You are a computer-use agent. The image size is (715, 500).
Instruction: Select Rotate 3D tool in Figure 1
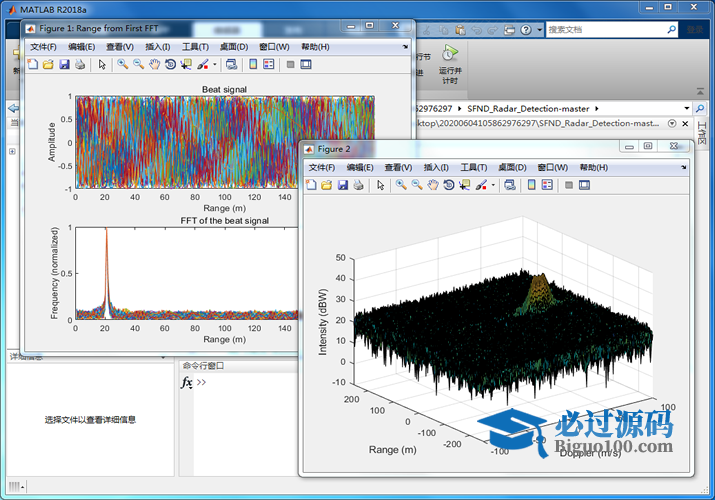(171, 65)
